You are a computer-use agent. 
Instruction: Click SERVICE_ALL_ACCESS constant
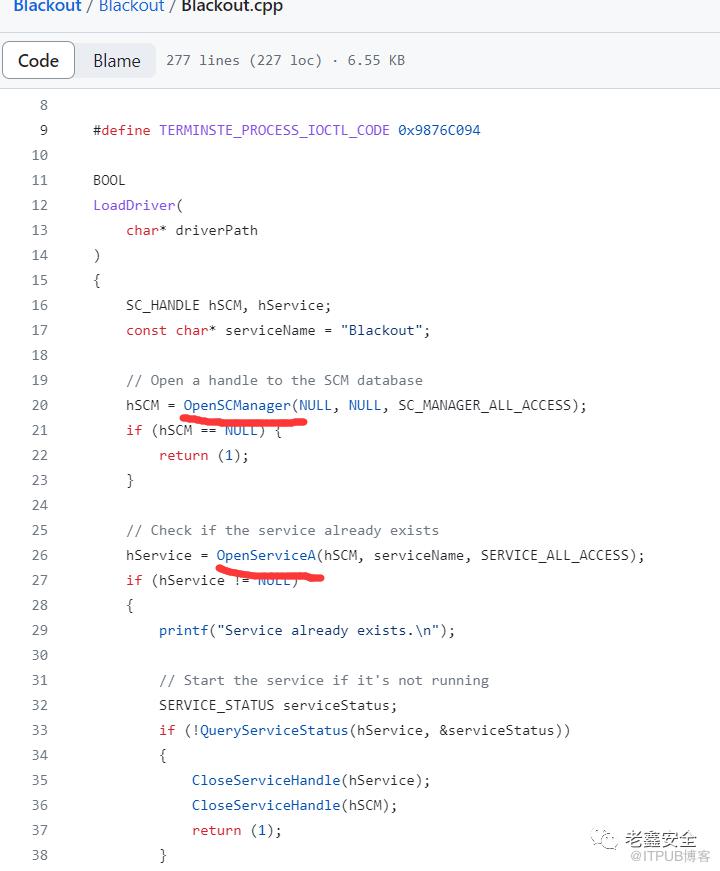pyautogui.click(x=554, y=555)
